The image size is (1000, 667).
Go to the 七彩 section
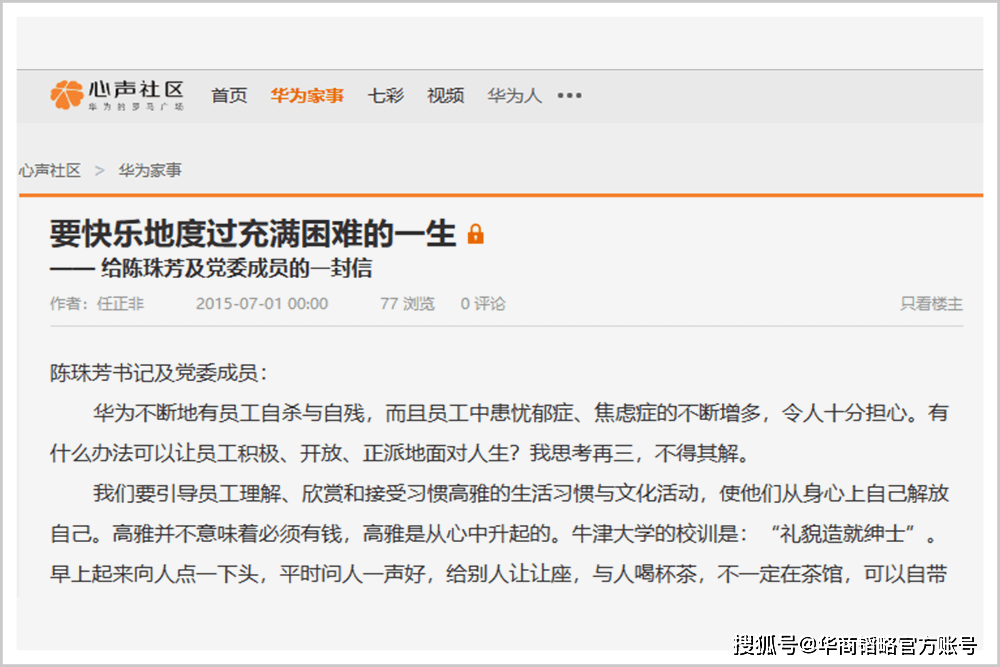point(385,96)
